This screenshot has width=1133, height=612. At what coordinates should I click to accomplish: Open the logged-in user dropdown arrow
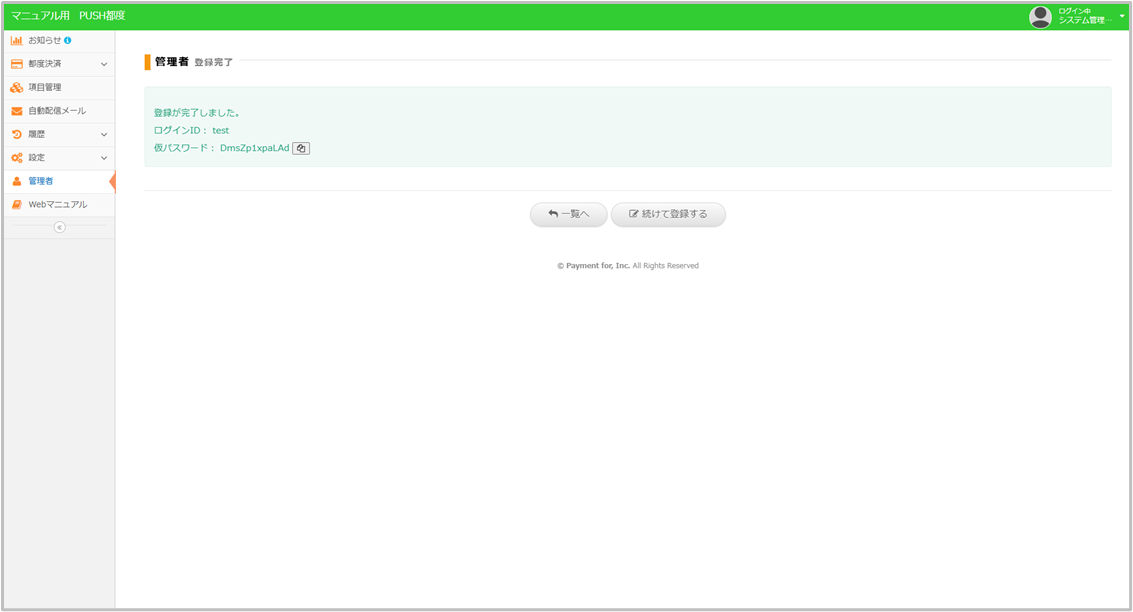1122,16
